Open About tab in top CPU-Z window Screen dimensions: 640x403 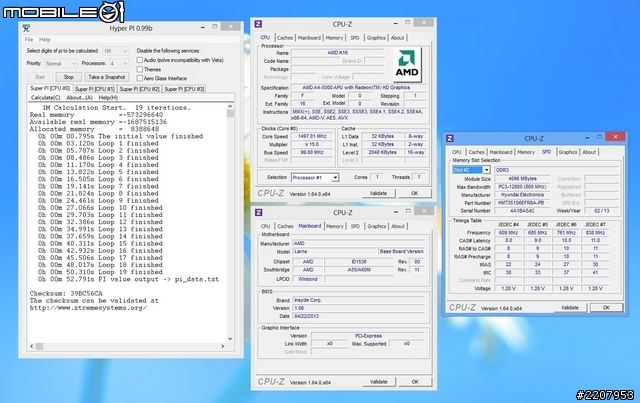tap(398, 38)
